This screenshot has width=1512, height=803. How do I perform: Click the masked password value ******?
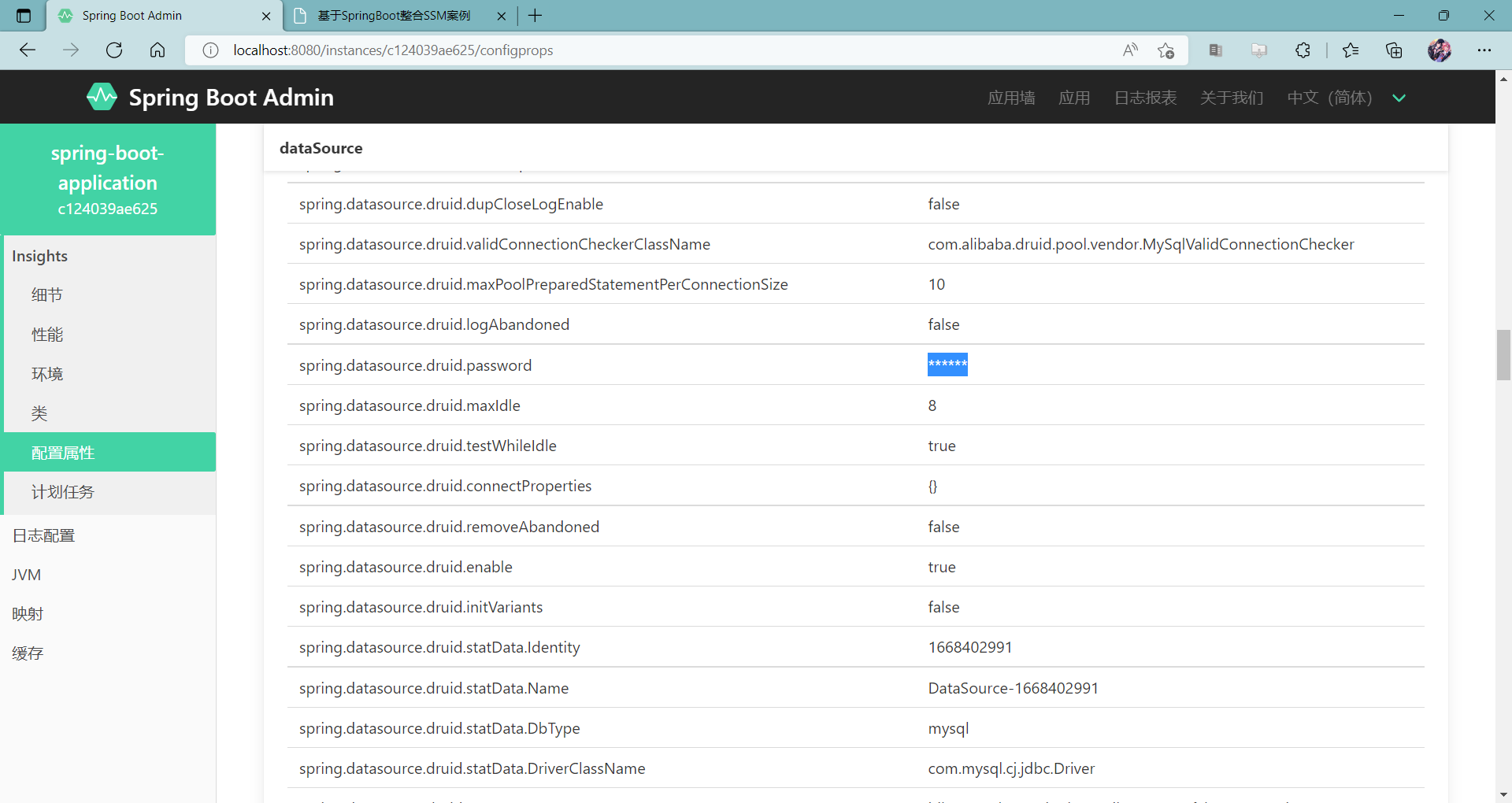tap(947, 364)
